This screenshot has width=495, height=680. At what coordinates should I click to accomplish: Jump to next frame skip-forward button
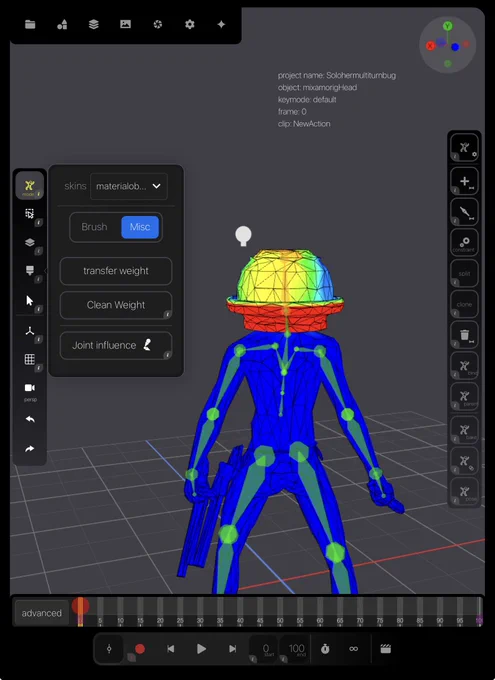pyautogui.click(x=233, y=649)
